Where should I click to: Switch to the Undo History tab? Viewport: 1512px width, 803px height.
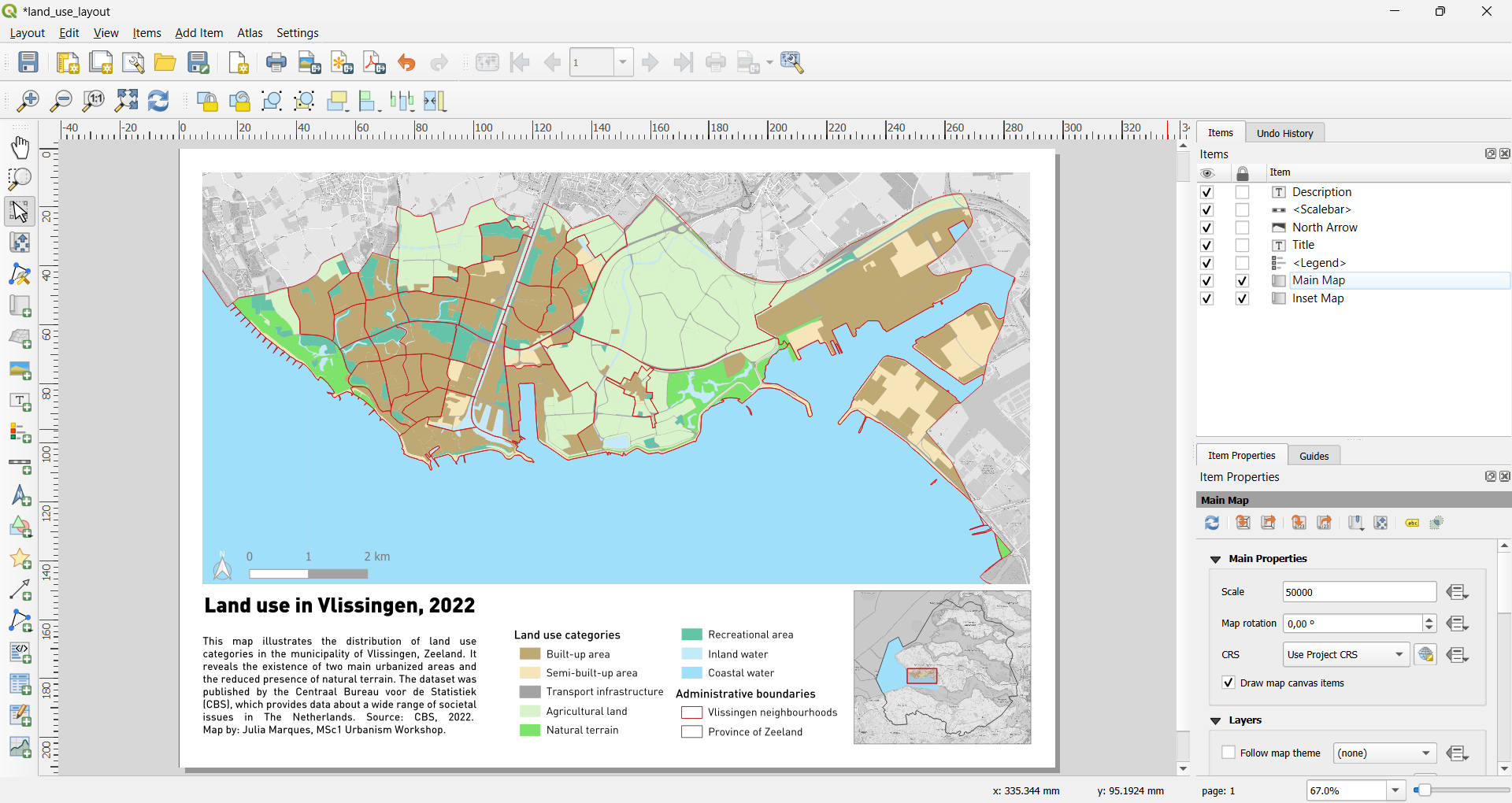[x=1284, y=133]
